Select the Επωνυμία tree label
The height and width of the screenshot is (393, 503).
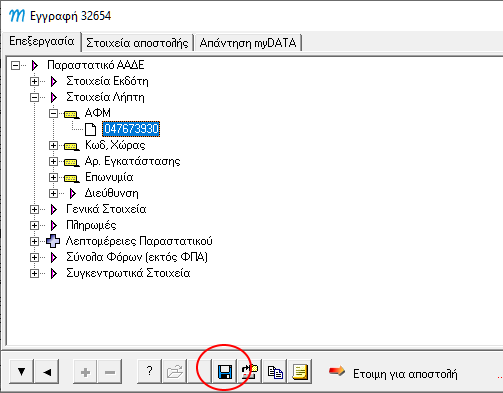click(109, 177)
